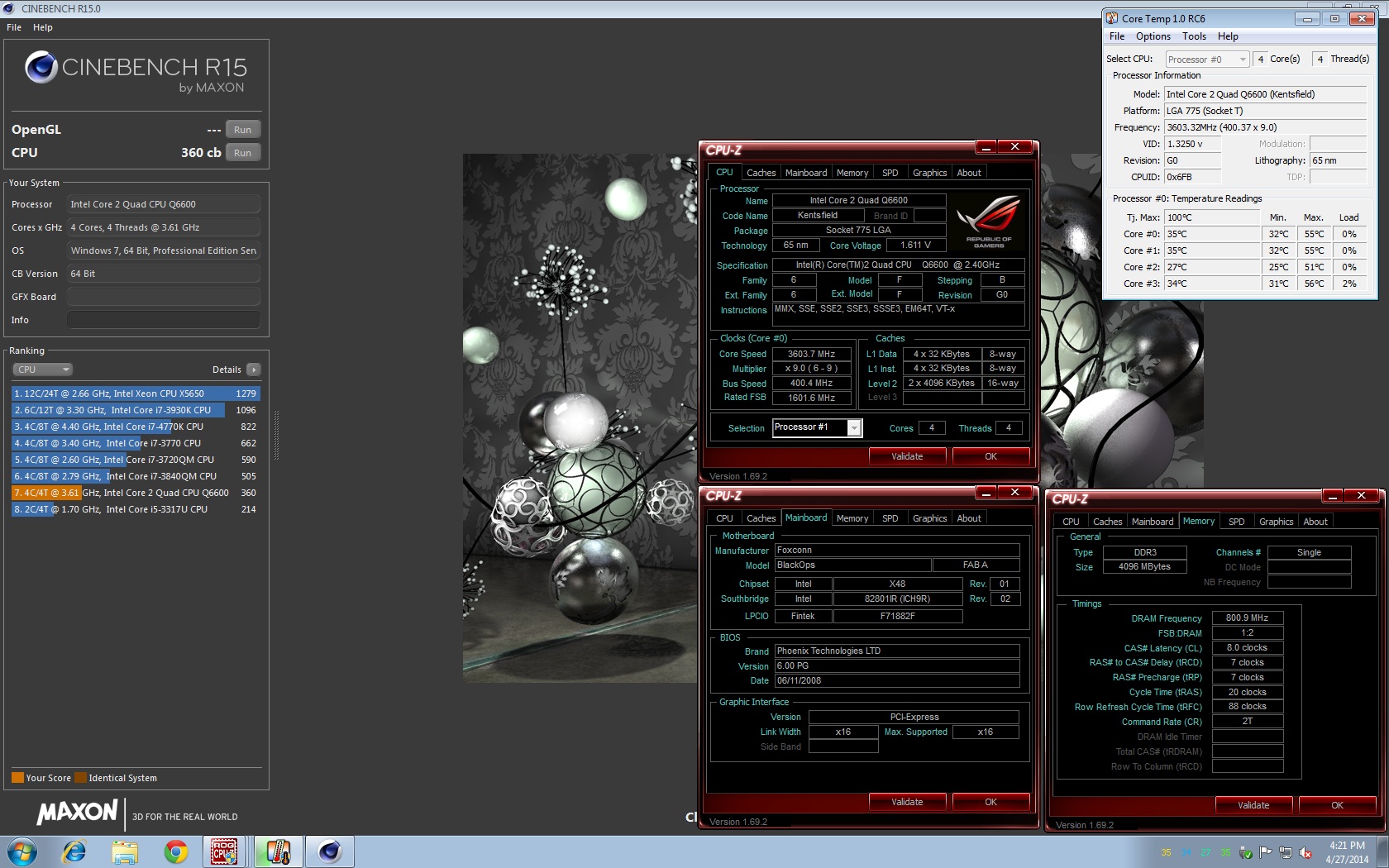Viewport: 1389px width, 868px height.
Task: Click Validate in the Mainboard CPU-Z window
Action: (907, 802)
